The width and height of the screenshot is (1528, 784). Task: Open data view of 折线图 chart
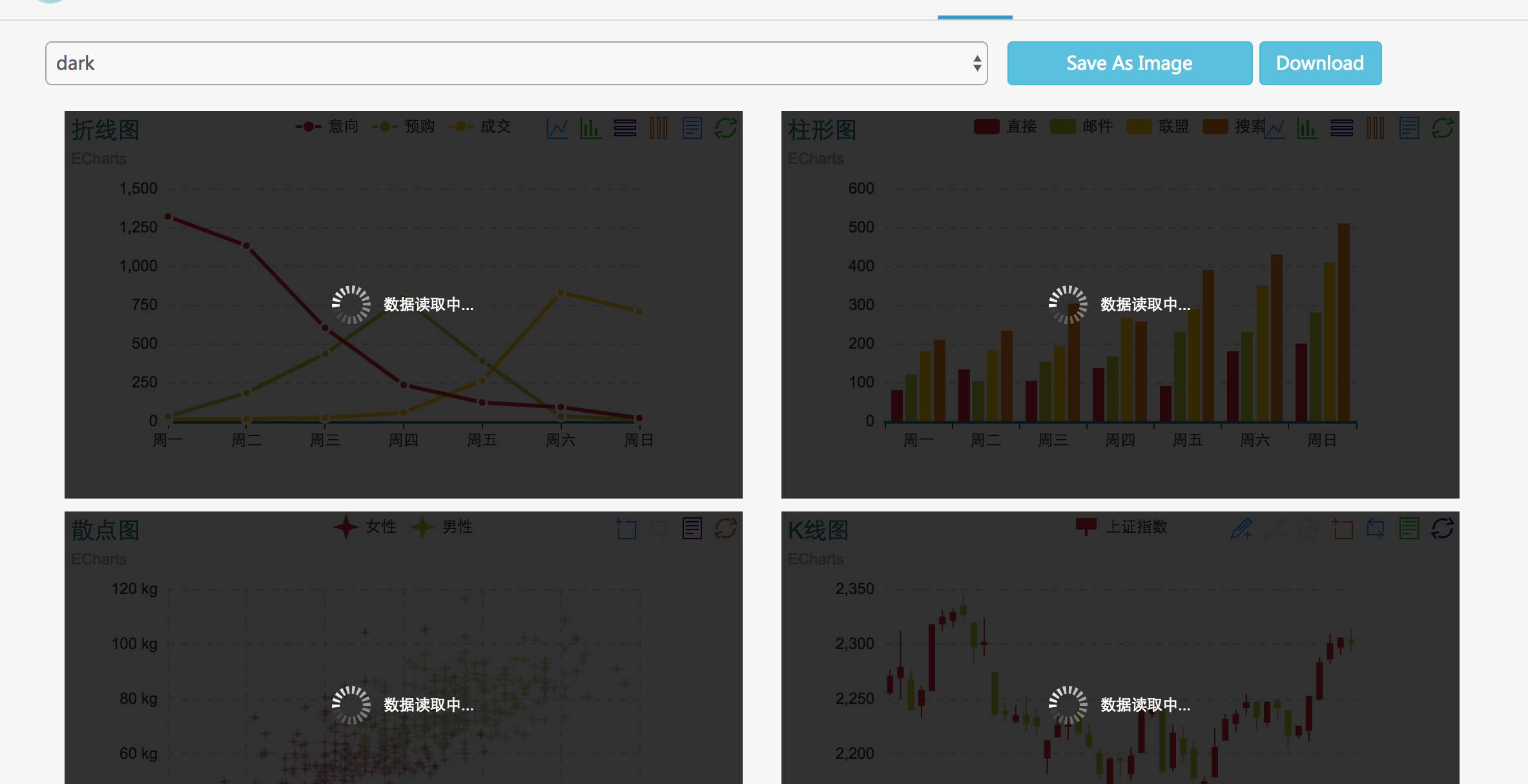click(692, 128)
